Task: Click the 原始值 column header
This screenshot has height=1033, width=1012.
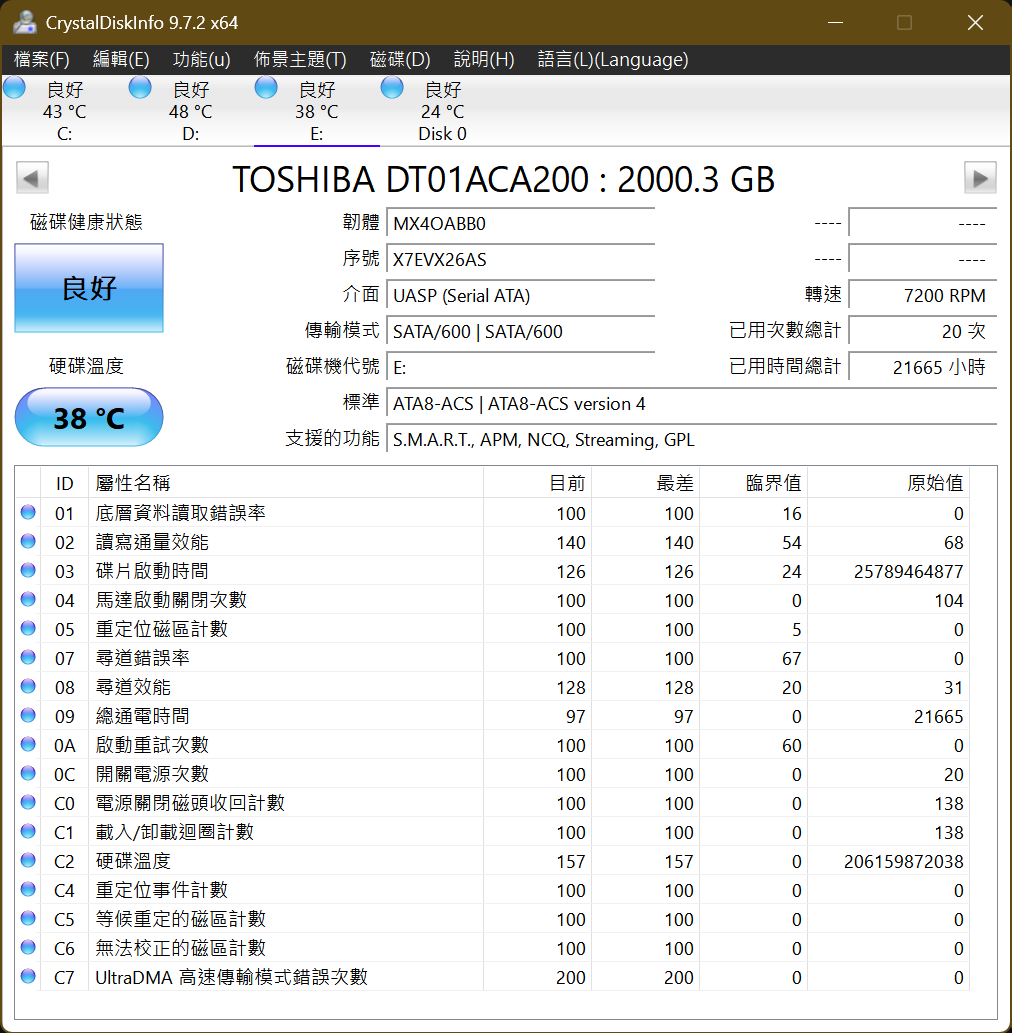Action: [x=889, y=483]
